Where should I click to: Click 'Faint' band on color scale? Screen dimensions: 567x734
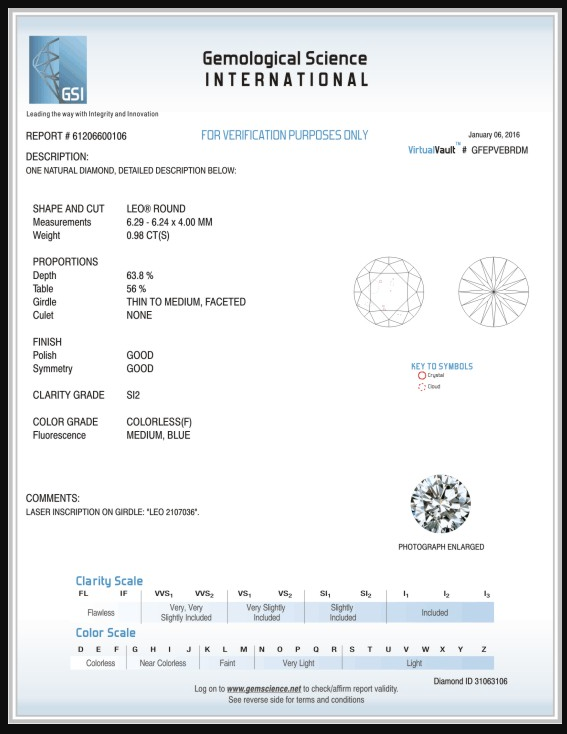pyautogui.click(x=227, y=663)
